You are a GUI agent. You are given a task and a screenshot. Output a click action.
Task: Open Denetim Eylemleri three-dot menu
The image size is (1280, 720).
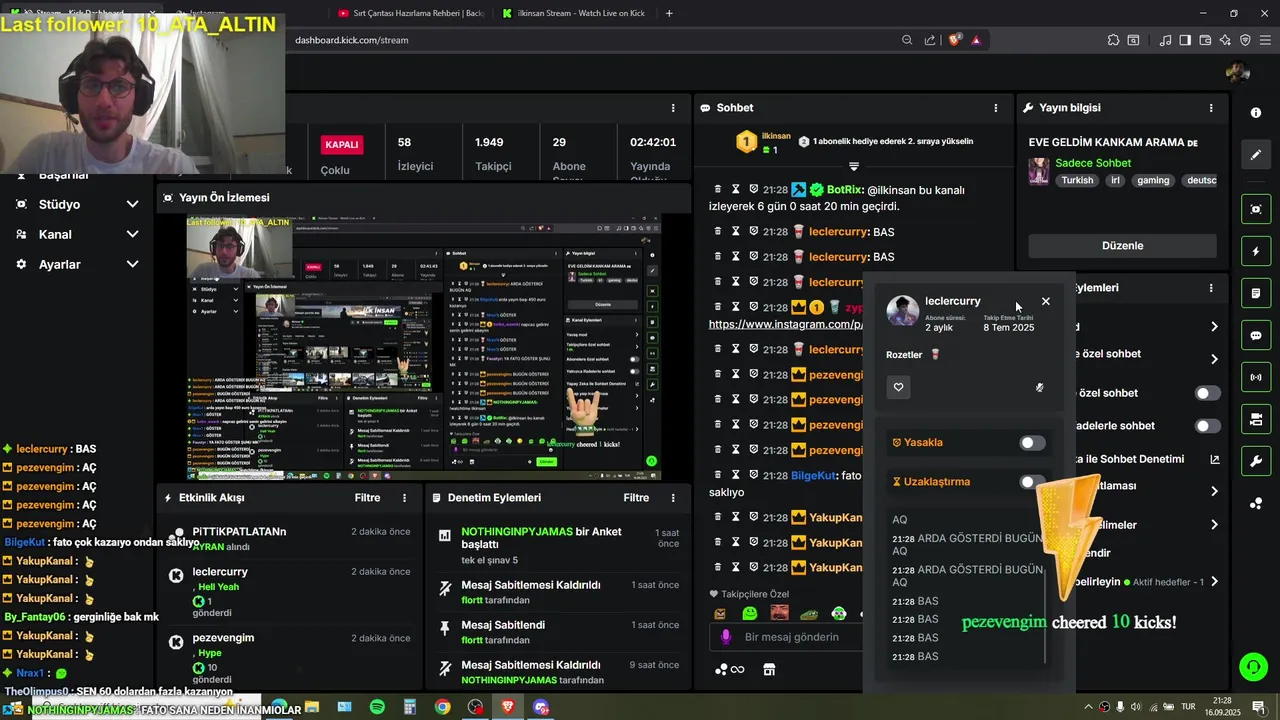(x=673, y=498)
